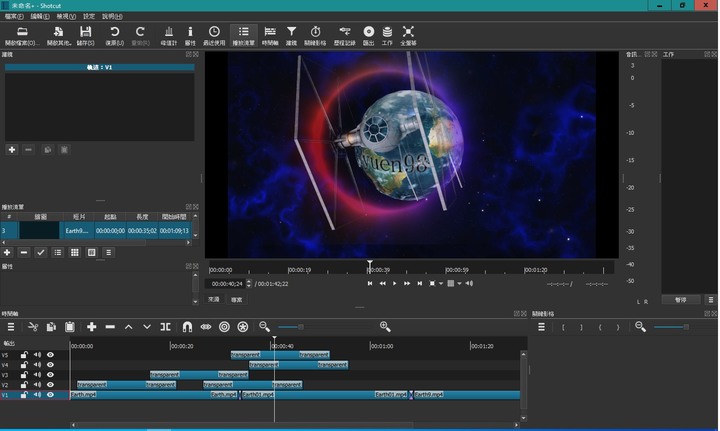Select the Earth9 row in the playlist
This screenshot has width=720, height=431.
(x=96, y=230)
